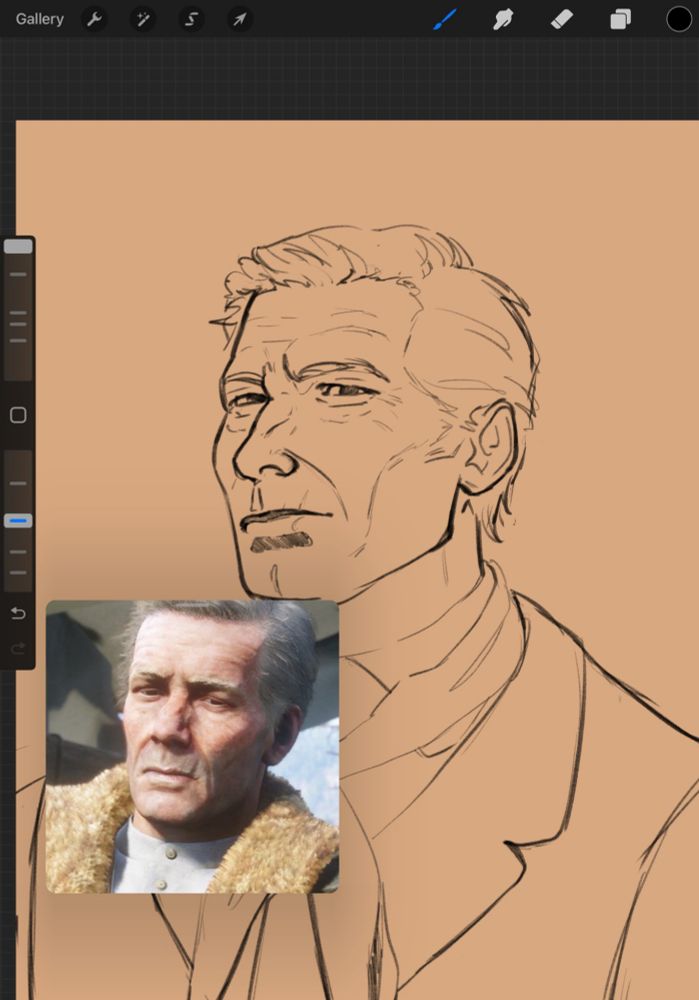Open the Layers panel
Viewport: 699px width, 1000px height.
[620, 19]
